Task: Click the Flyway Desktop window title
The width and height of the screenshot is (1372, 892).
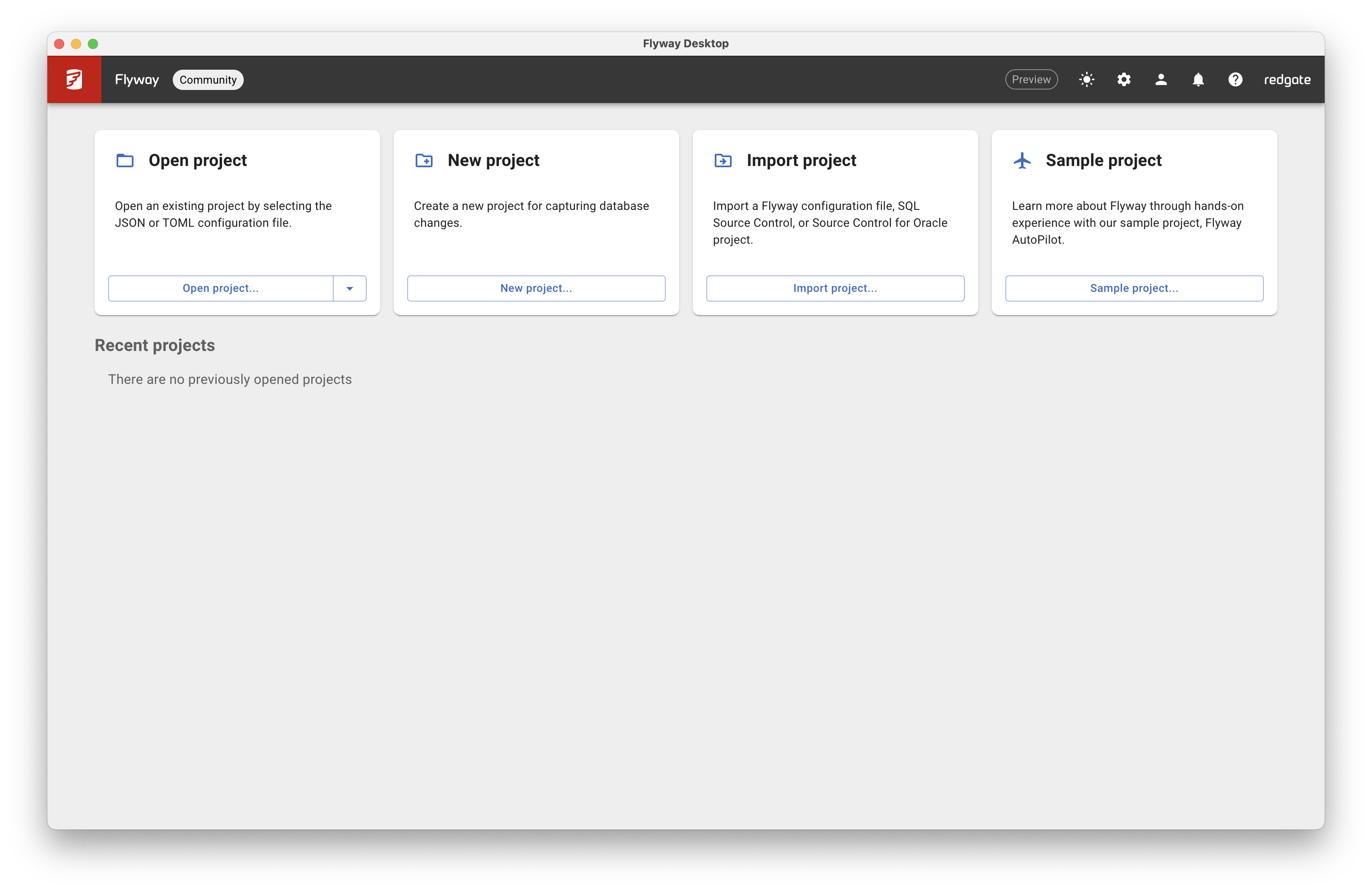Action: pos(686,43)
